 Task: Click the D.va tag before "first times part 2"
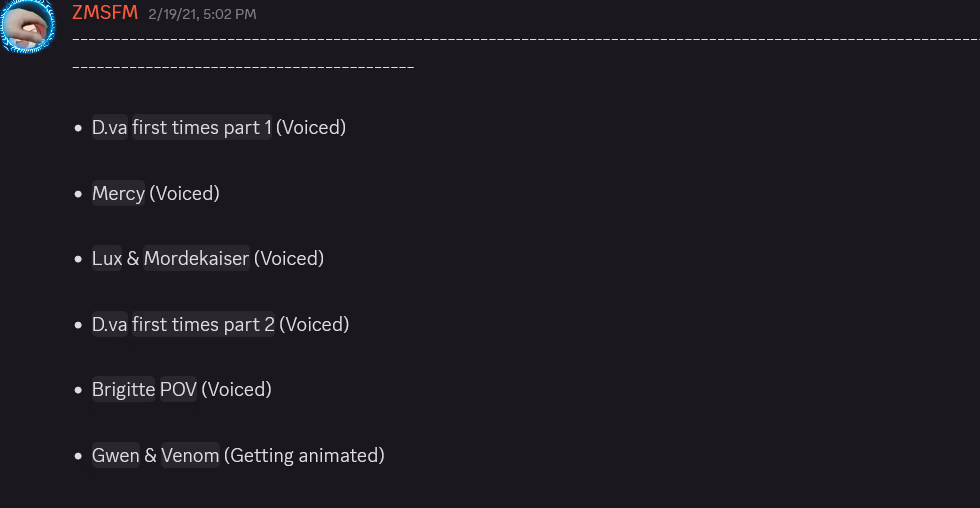[x=109, y=325]
